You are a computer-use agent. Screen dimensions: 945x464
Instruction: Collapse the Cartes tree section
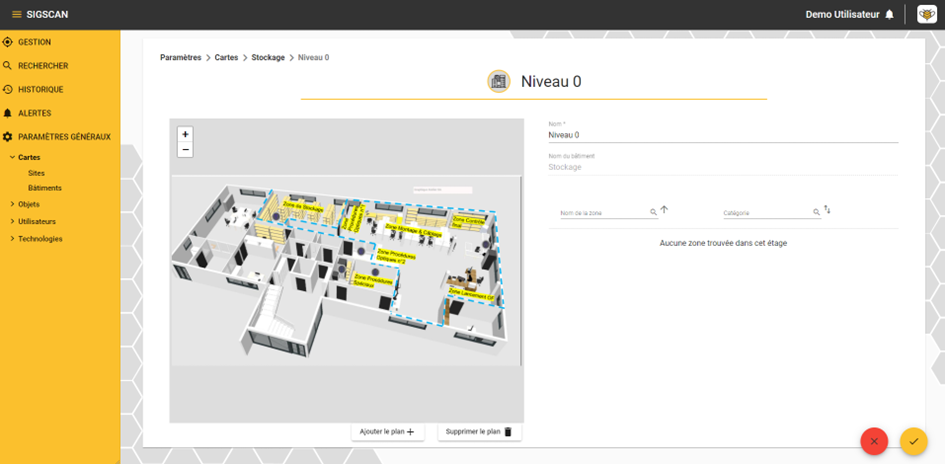[12, 157]
